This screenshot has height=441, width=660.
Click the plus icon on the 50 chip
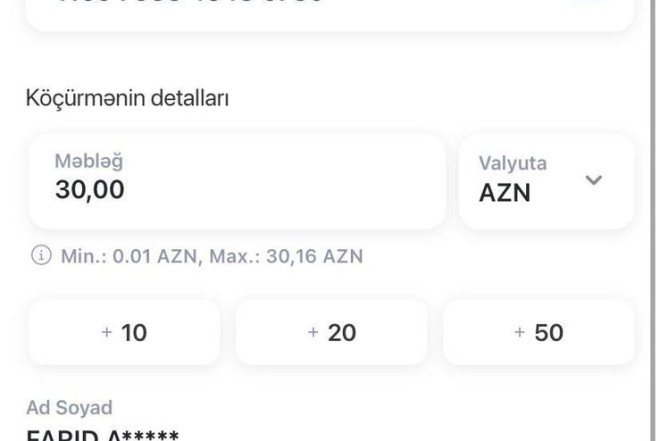(519, 332)
